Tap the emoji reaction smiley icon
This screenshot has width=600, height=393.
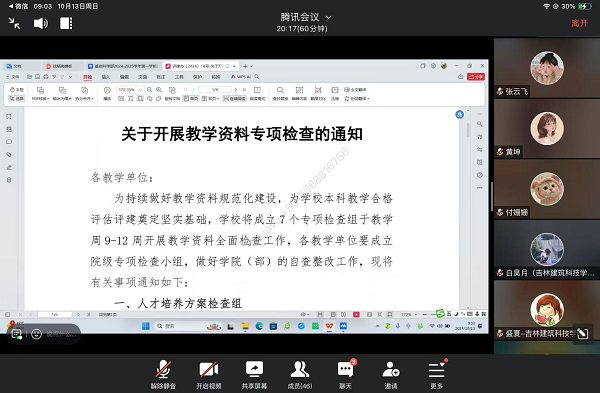(x=36, y=334)
